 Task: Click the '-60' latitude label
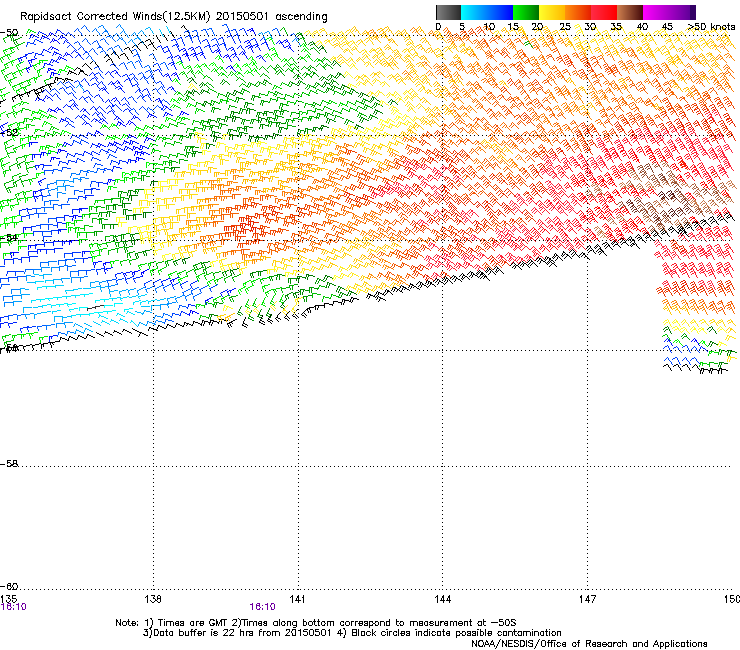point(9,586)
